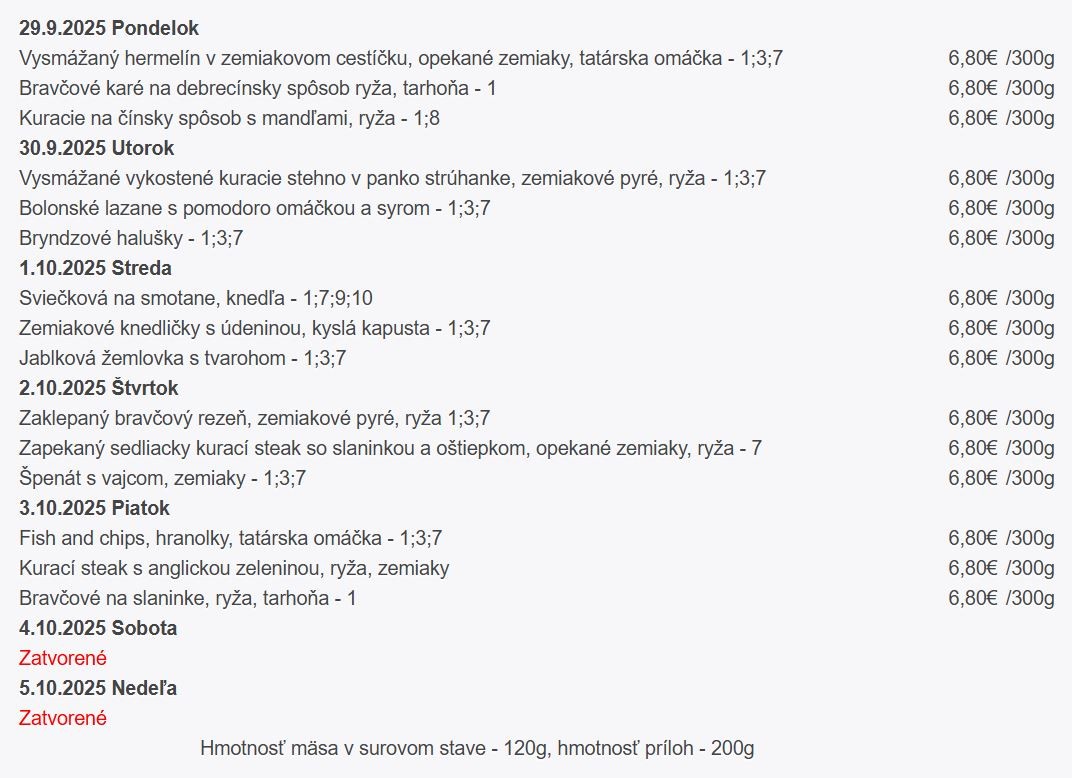Select the Bolonské lazane dish text

click(254, 208)
